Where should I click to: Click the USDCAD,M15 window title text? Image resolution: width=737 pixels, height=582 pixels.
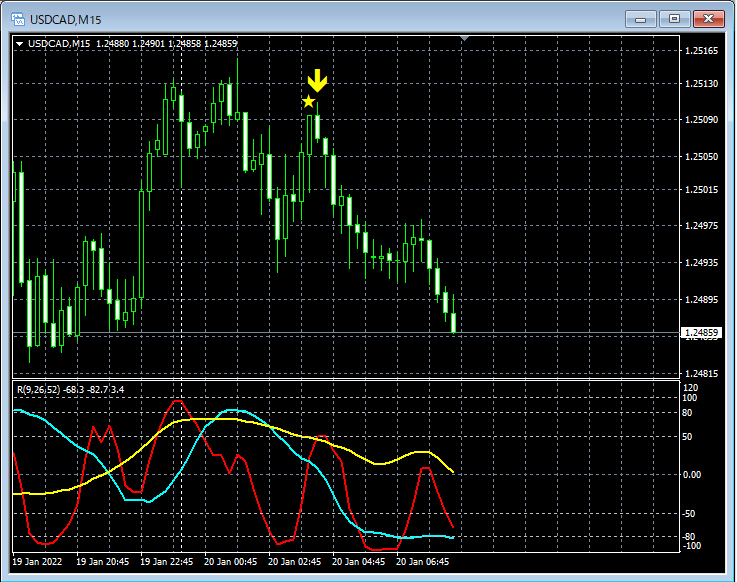65,20
